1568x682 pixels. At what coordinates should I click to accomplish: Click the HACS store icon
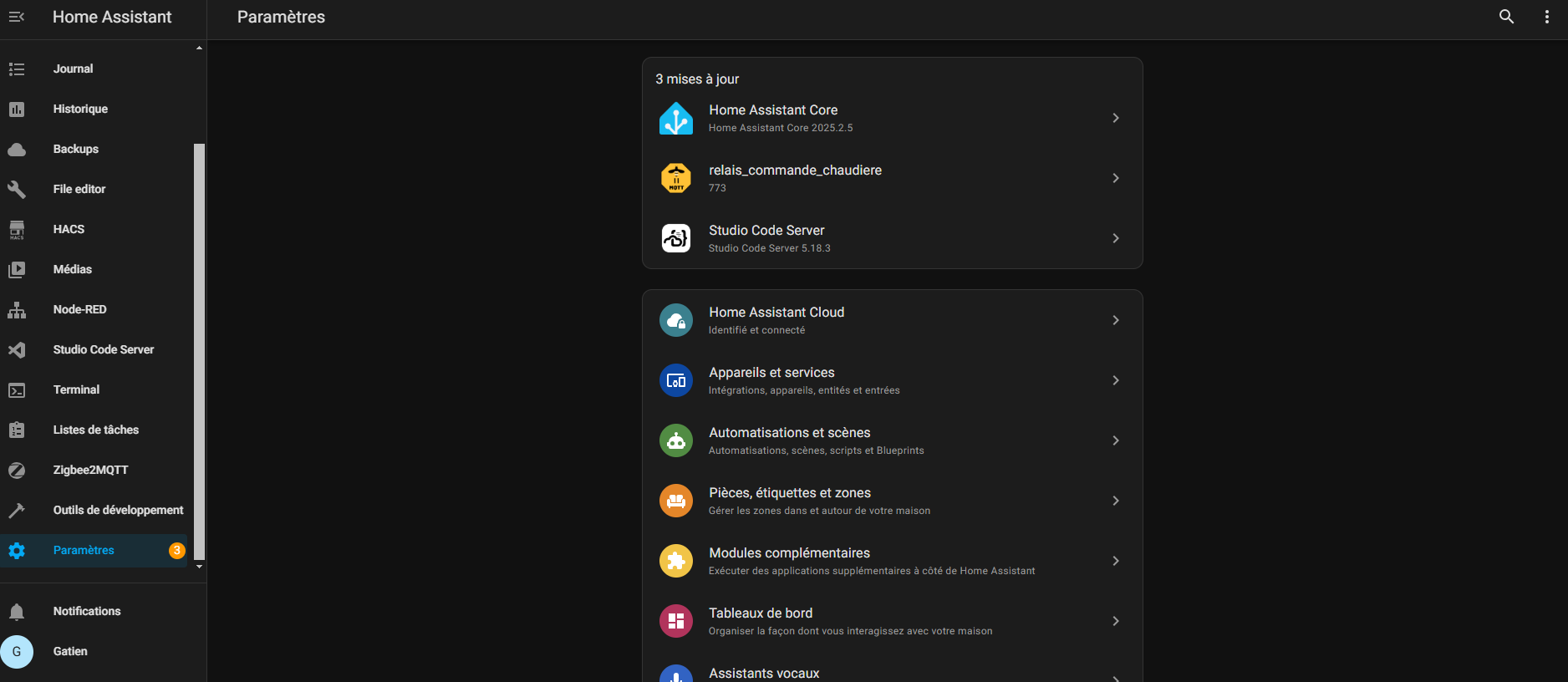click(17, 230)
